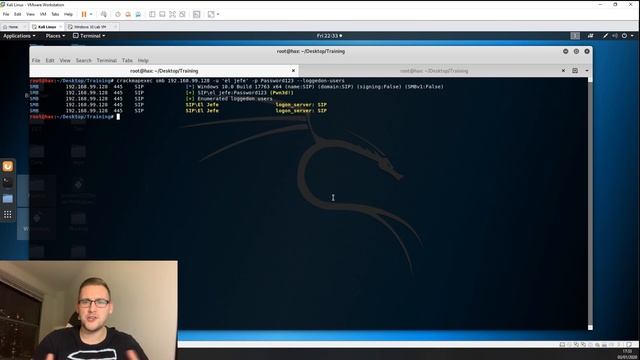Click Send Ctrl+Alt+Del toolbar icon
This screenshot has height=360, width=640.
point(104,14)
